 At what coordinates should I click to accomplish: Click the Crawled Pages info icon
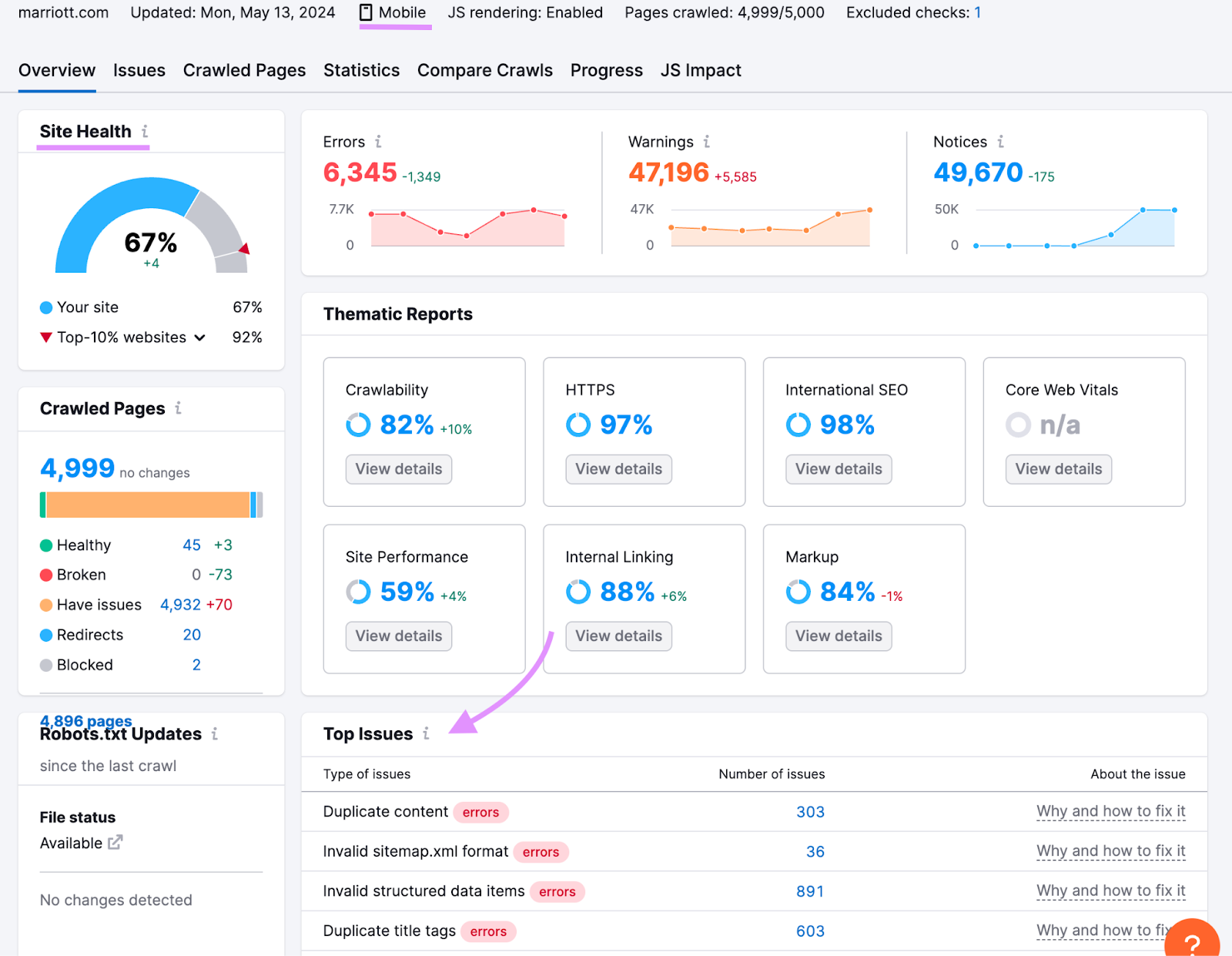click(x=178, y=408)
